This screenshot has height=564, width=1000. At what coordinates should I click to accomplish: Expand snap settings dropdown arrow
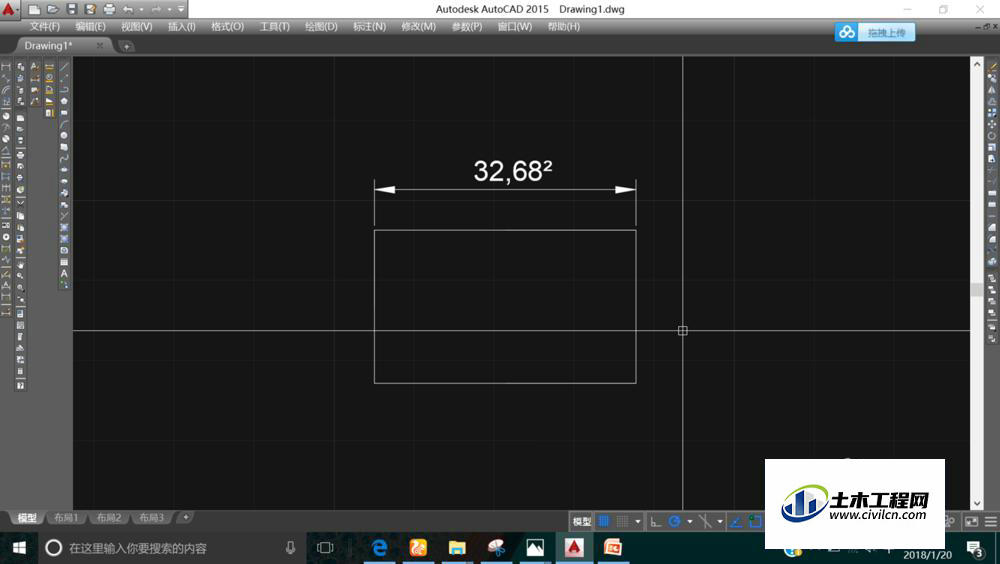click(637, 521)
